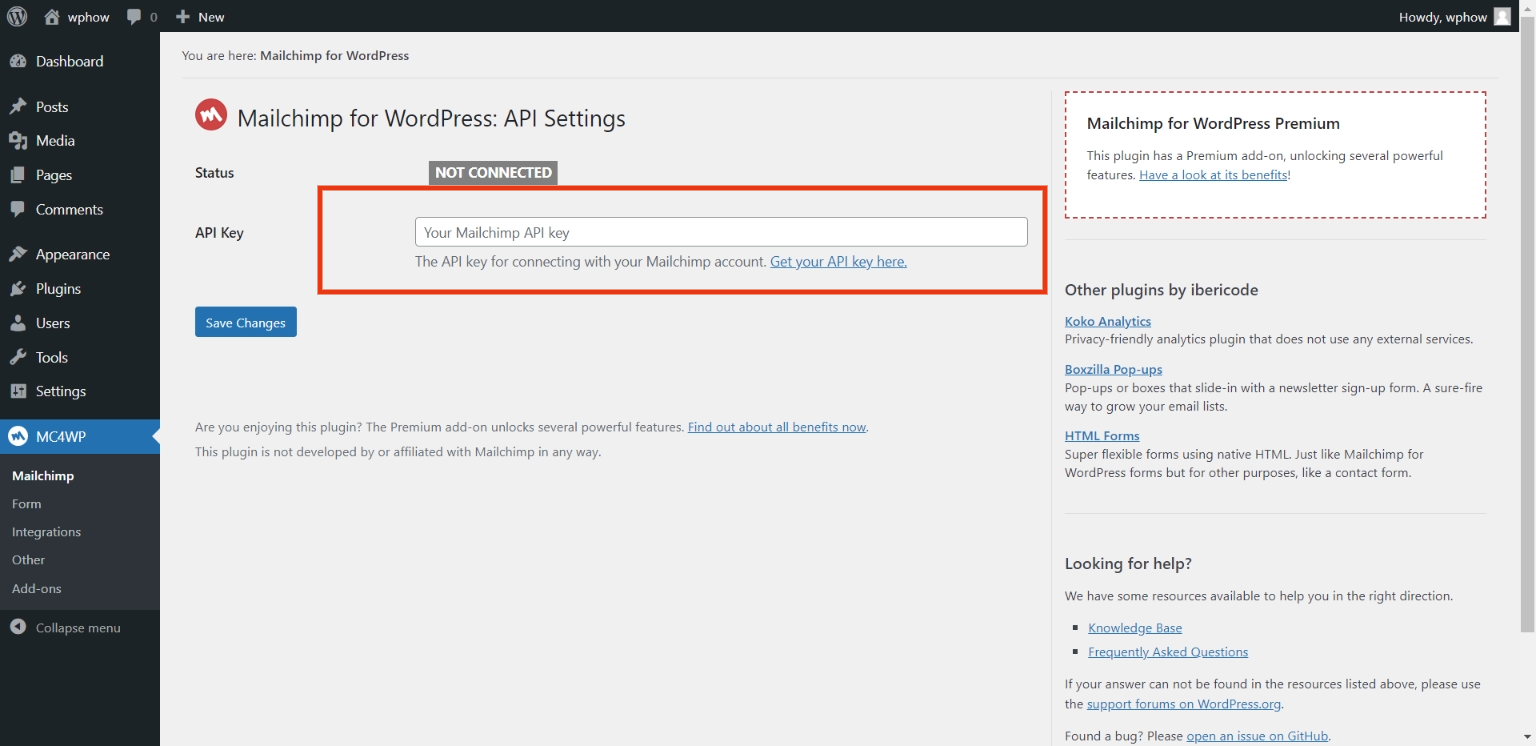Open the Knowledge Base link
The height and width of the screenshot is (746, 1536).
pyautogui.click(x=1135, y=628)
